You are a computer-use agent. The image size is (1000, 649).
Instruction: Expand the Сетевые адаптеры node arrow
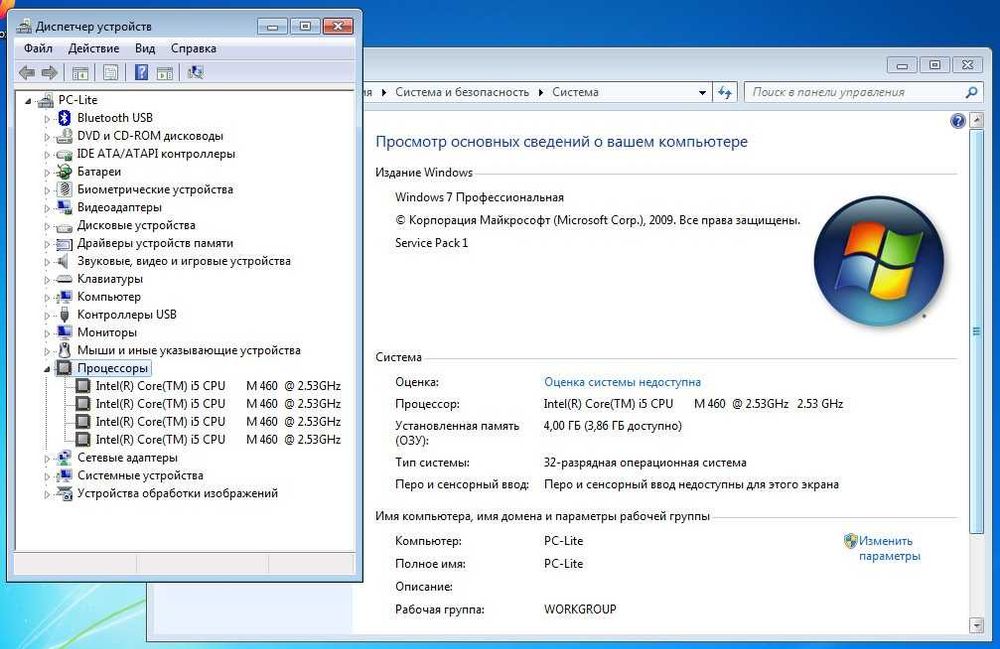pos(47,458)
